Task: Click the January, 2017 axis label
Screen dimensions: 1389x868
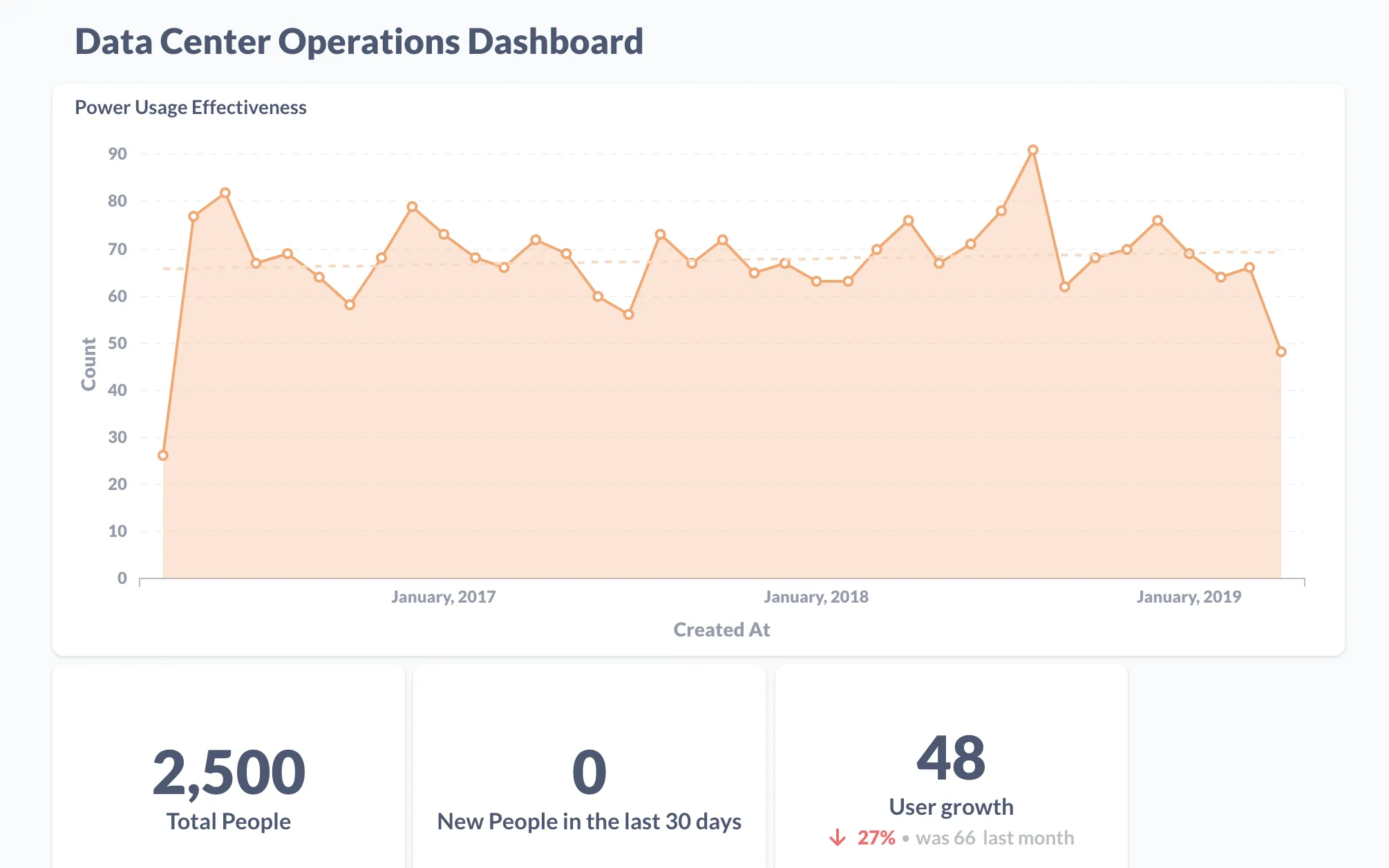Action: tap(444, 596)
